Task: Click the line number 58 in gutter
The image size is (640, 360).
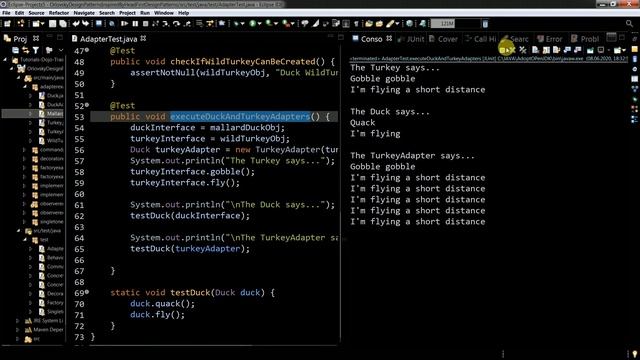Action: click(x=79, y=172)
